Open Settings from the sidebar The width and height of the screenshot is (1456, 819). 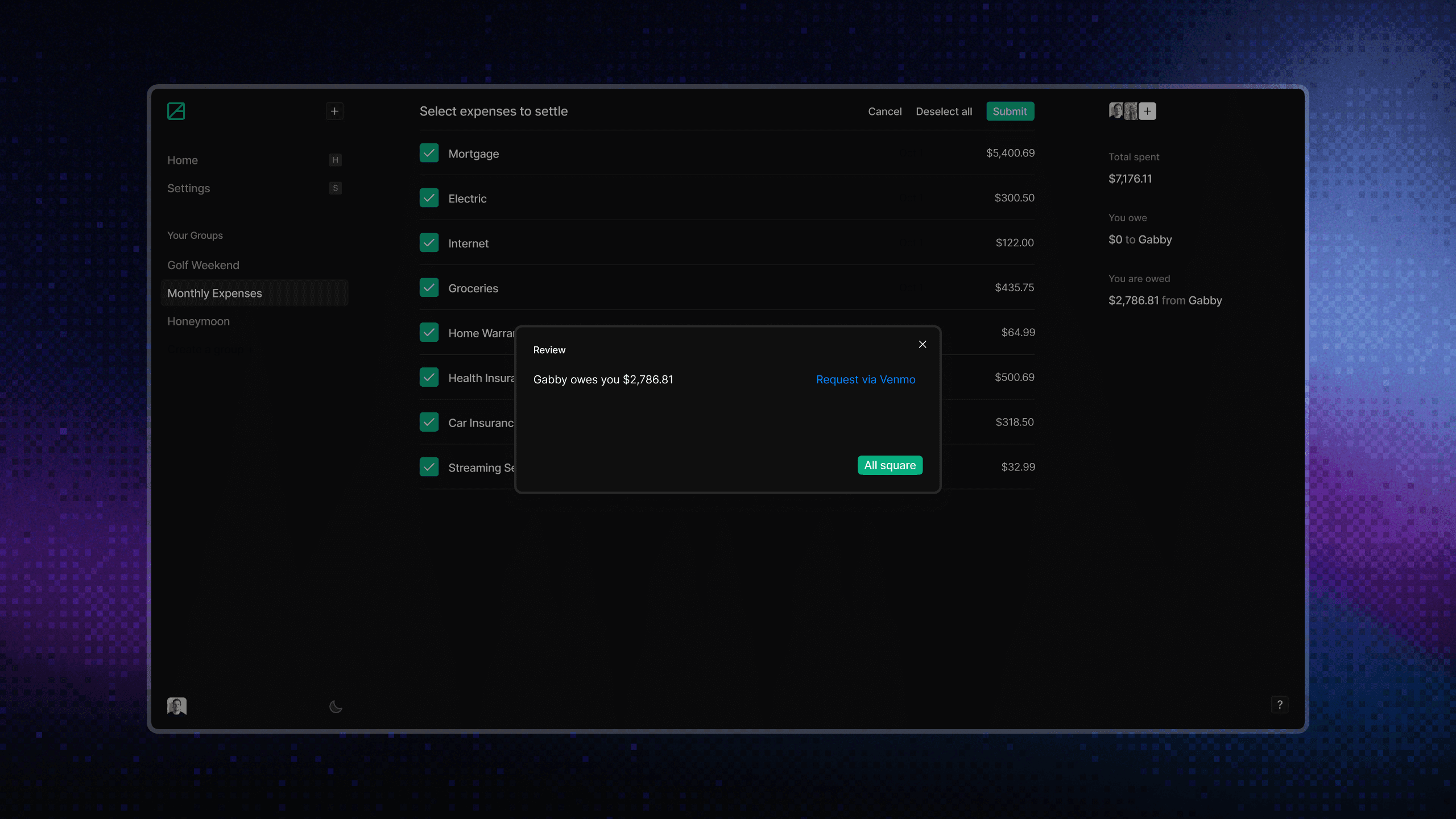click(188, 188)
